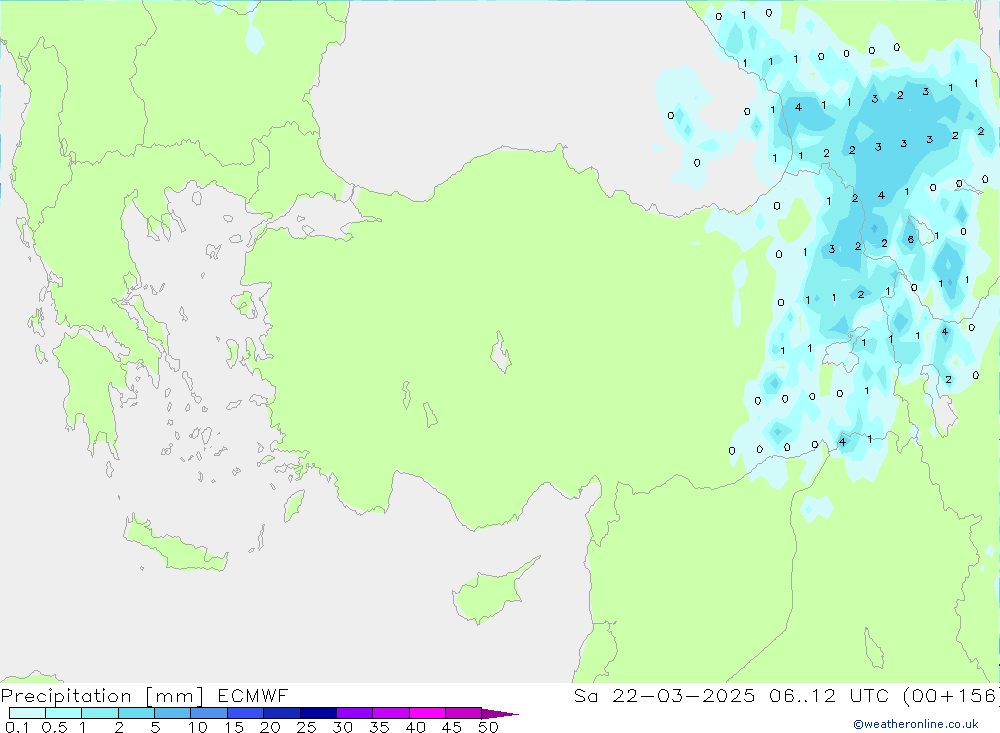Choose the 10–15 mm legend color swatch
Viewport: 1000px width, 733px height.
[209, 713]
